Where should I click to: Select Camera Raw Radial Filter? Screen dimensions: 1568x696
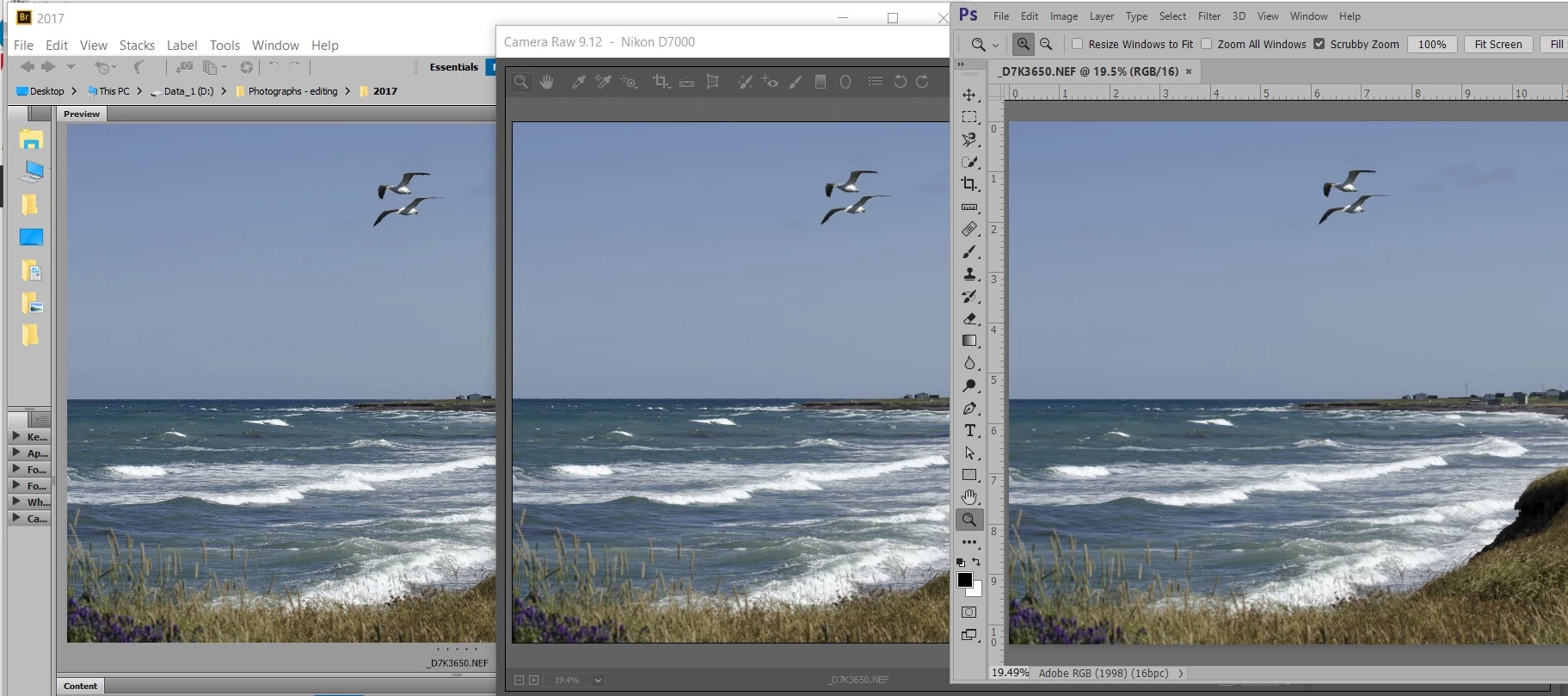(x=845, y=82)
